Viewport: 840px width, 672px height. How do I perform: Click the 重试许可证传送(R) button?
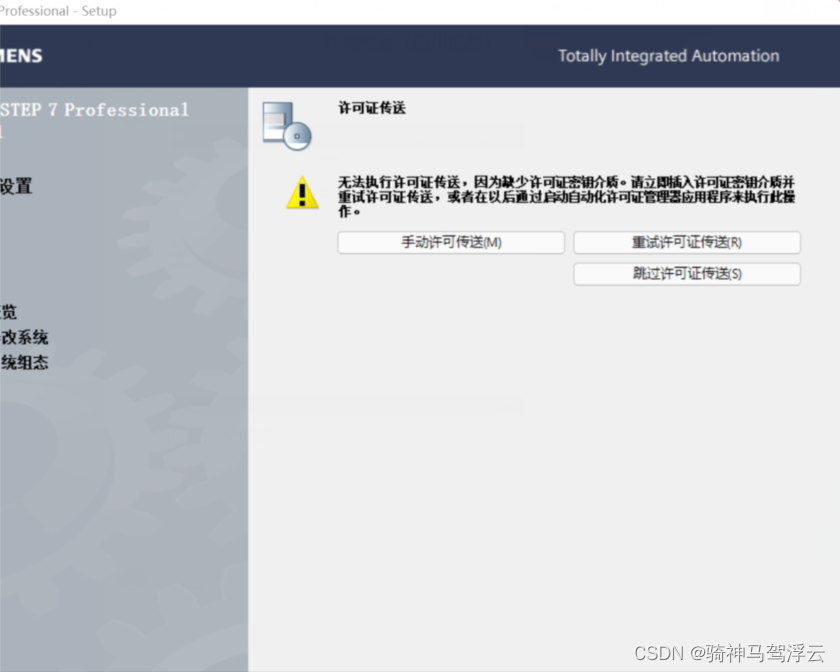pyautogui.click(x=687, y=242)
